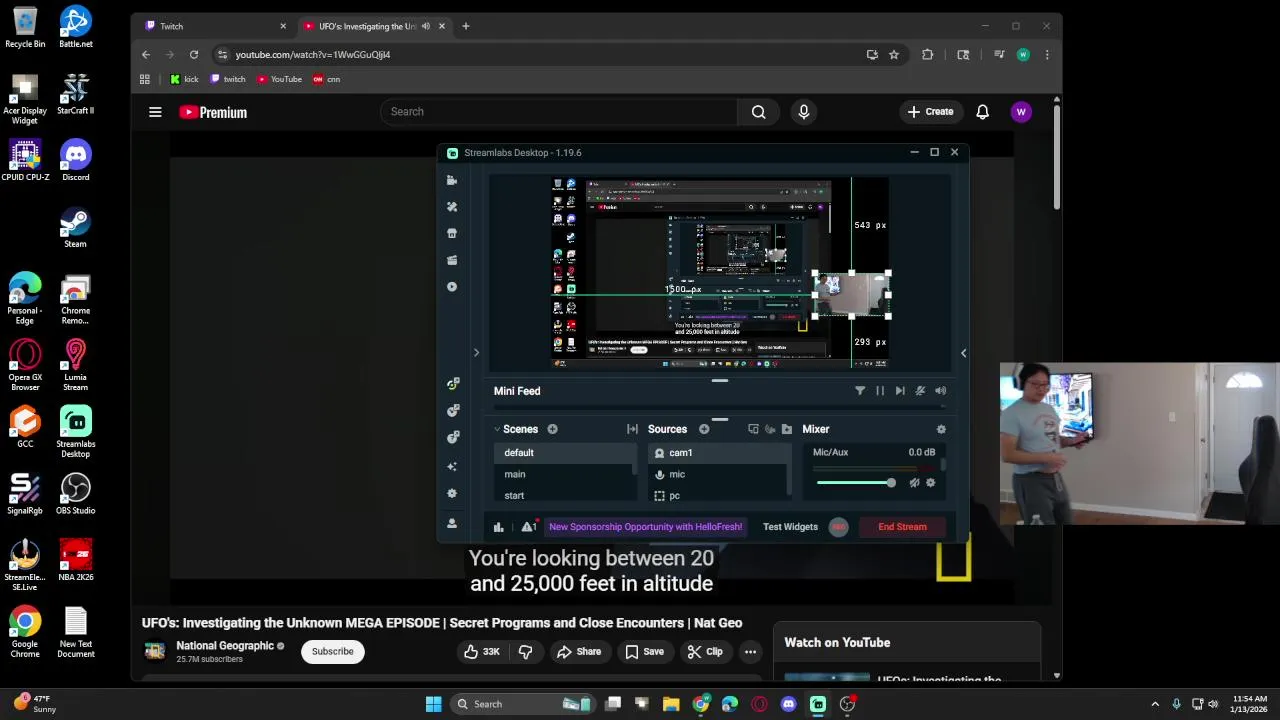Open Mixer advanced audio settings gear
Screen dimensions: 1280x720
point(941,429)
